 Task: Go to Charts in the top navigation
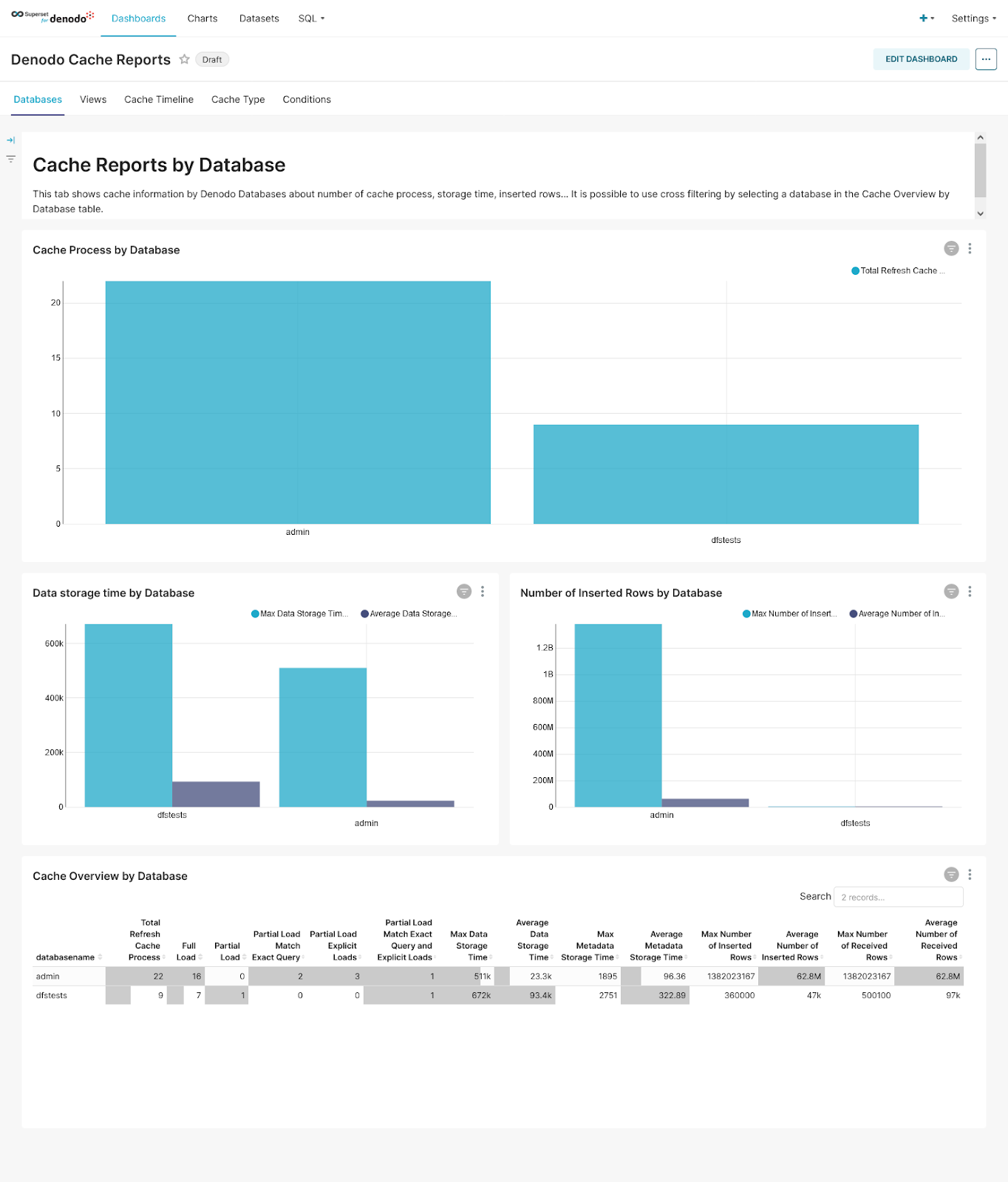click(202, 18)
